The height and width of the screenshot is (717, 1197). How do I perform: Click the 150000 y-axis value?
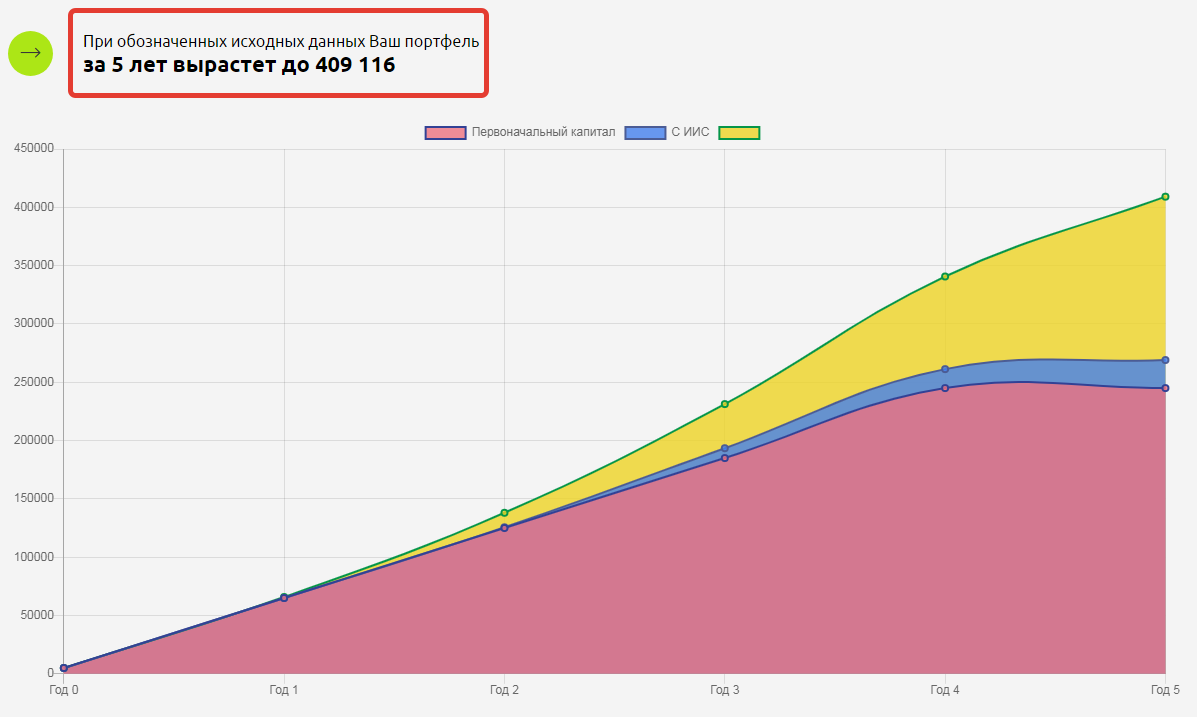(34, 498)
